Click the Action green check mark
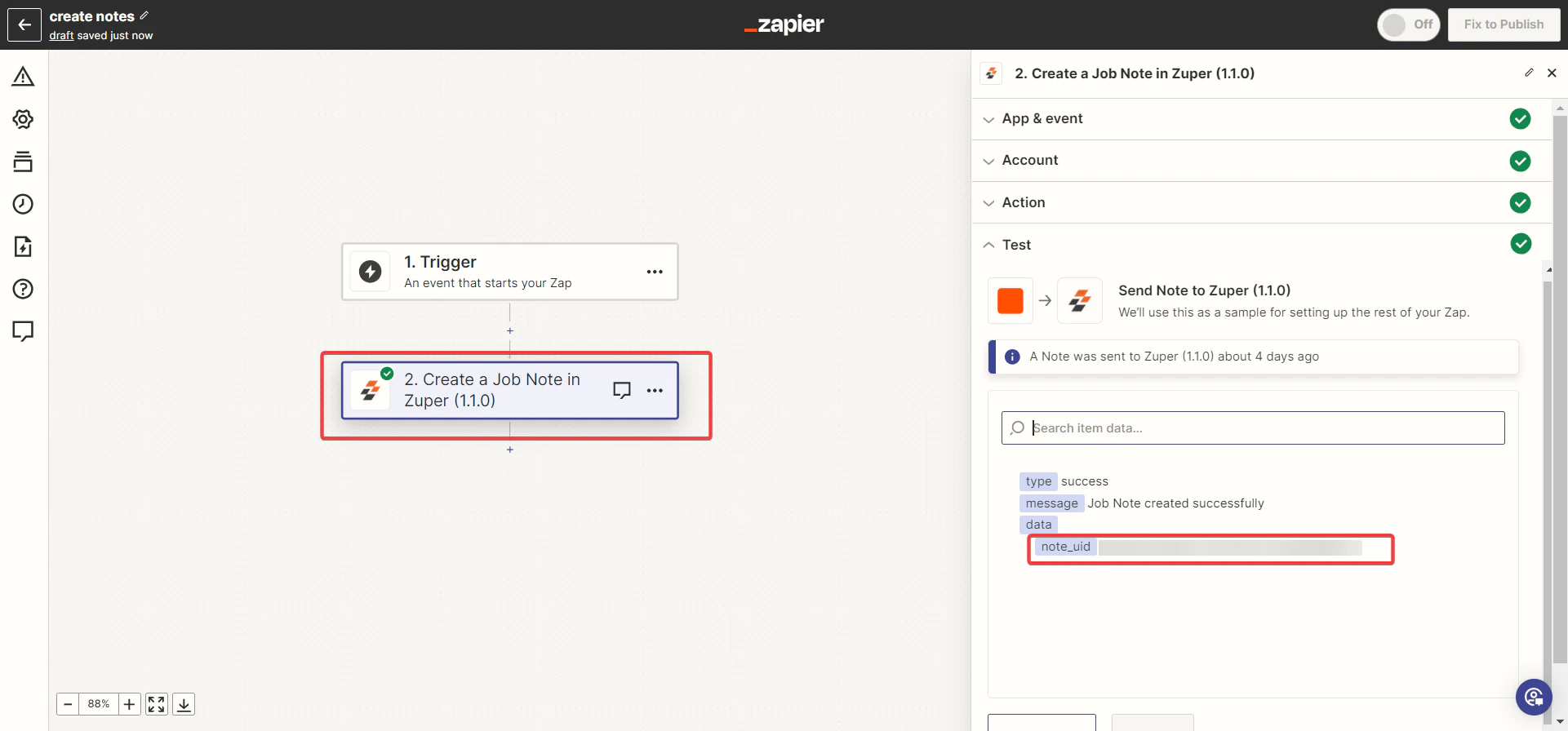The height and width of the screenshot is (731, 1568). pyautogui.click(x=1520, y=202)
